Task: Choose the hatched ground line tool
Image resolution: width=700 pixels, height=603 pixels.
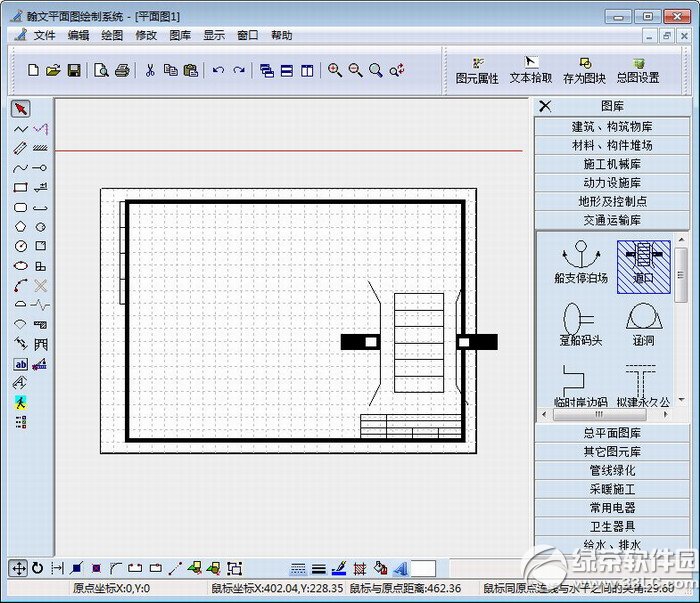Action: click(41, 149)
